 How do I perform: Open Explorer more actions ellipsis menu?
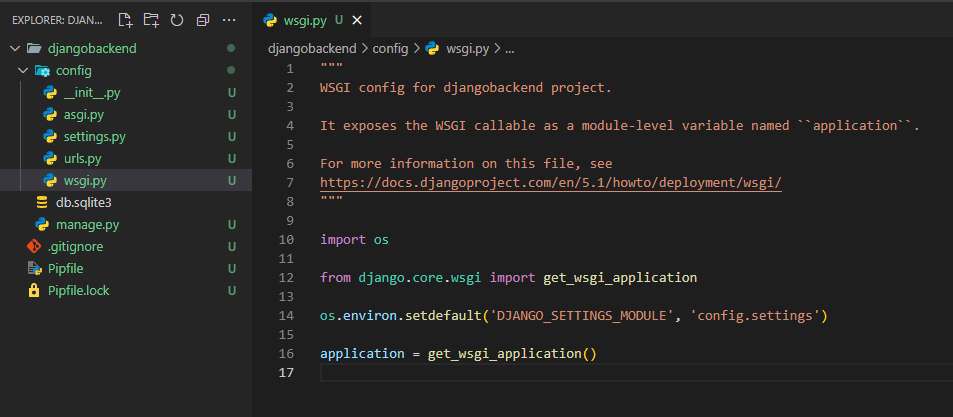point(229,20)
